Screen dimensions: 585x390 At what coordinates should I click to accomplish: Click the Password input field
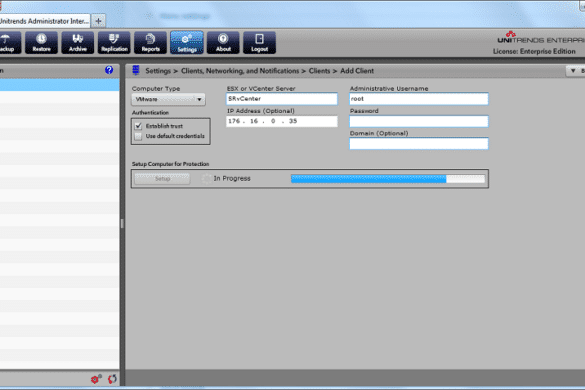419,121
